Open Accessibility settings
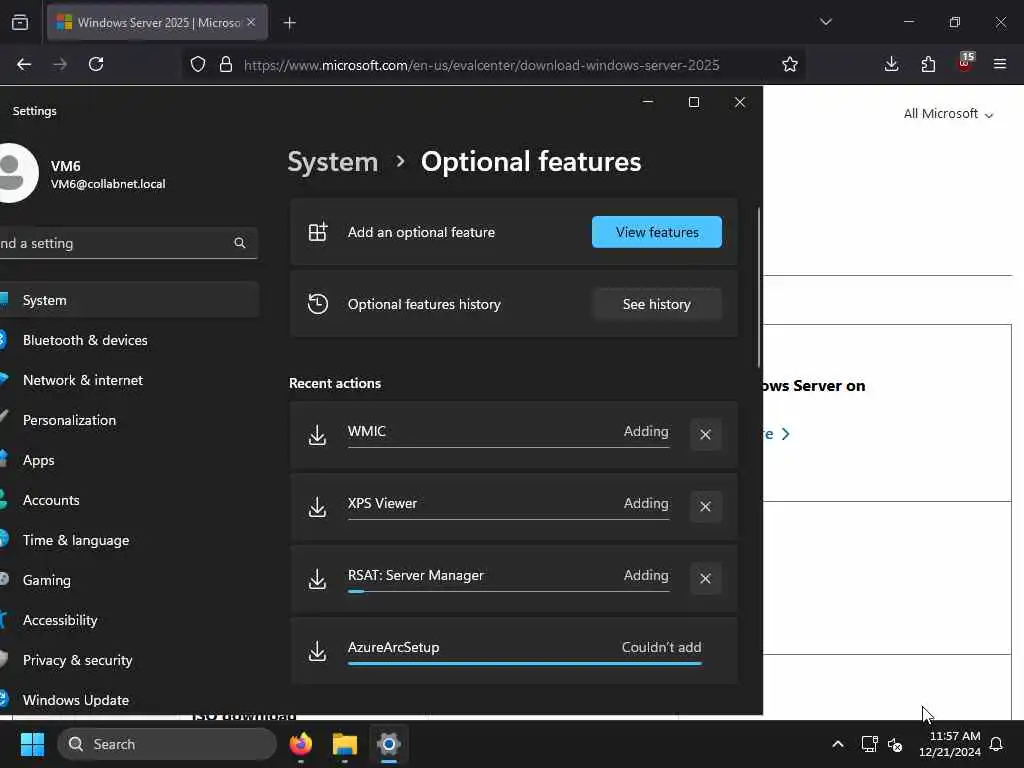This screenshot has width=1024, height=768. point(129,620)
